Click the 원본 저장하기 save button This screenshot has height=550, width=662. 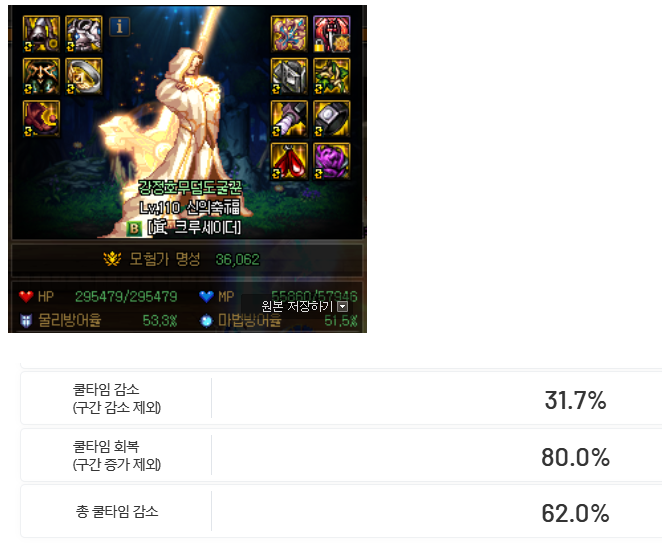[297, 306]
